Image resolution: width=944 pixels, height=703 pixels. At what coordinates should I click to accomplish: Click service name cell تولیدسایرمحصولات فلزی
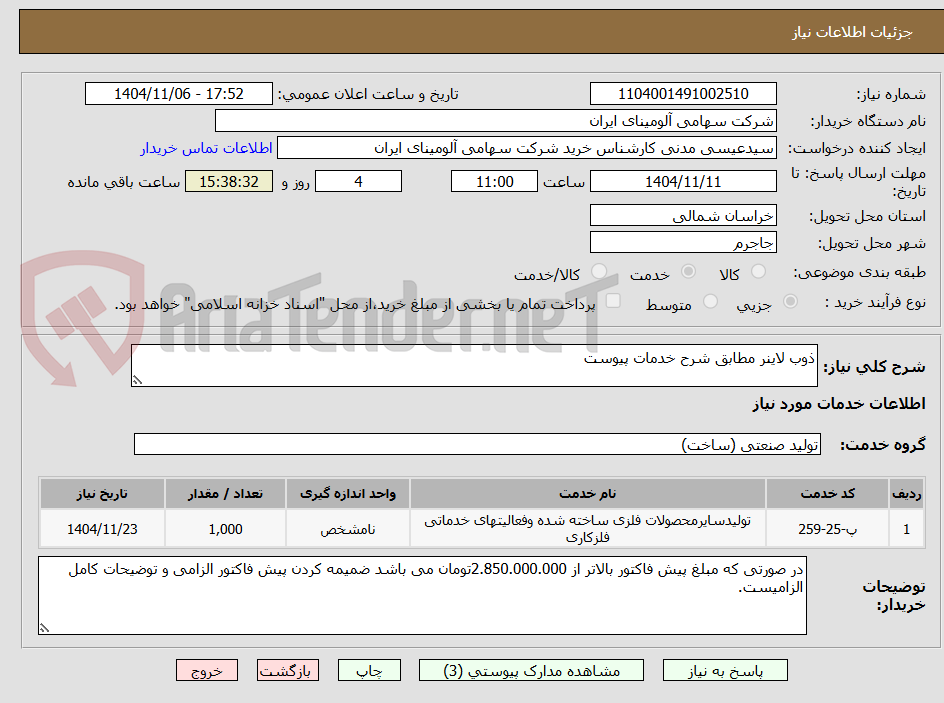[588, 528]
